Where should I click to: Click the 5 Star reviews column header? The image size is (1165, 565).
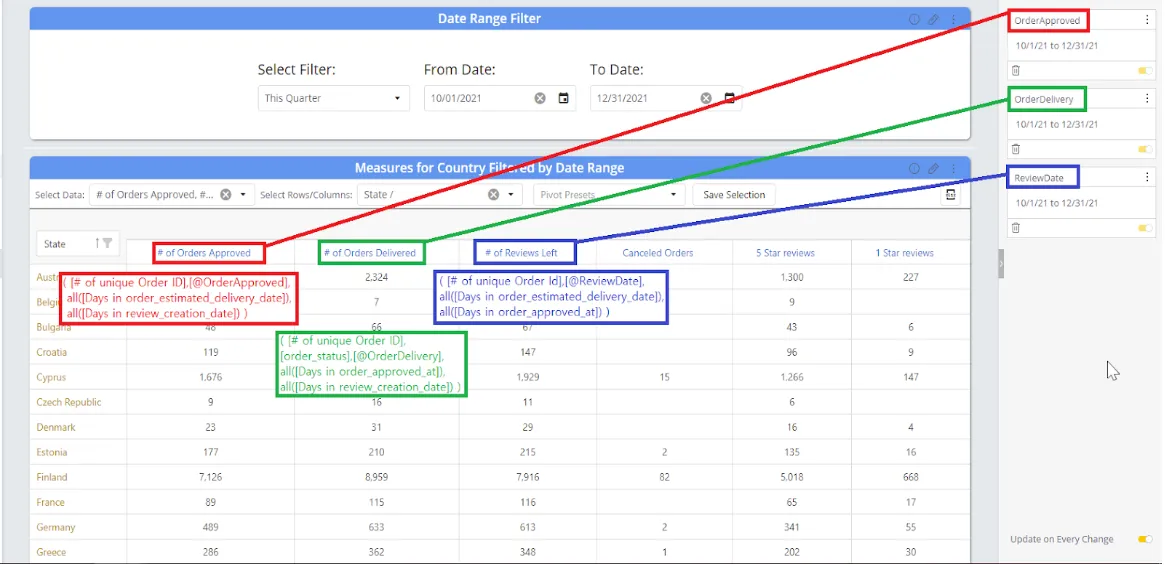(785, 253)
